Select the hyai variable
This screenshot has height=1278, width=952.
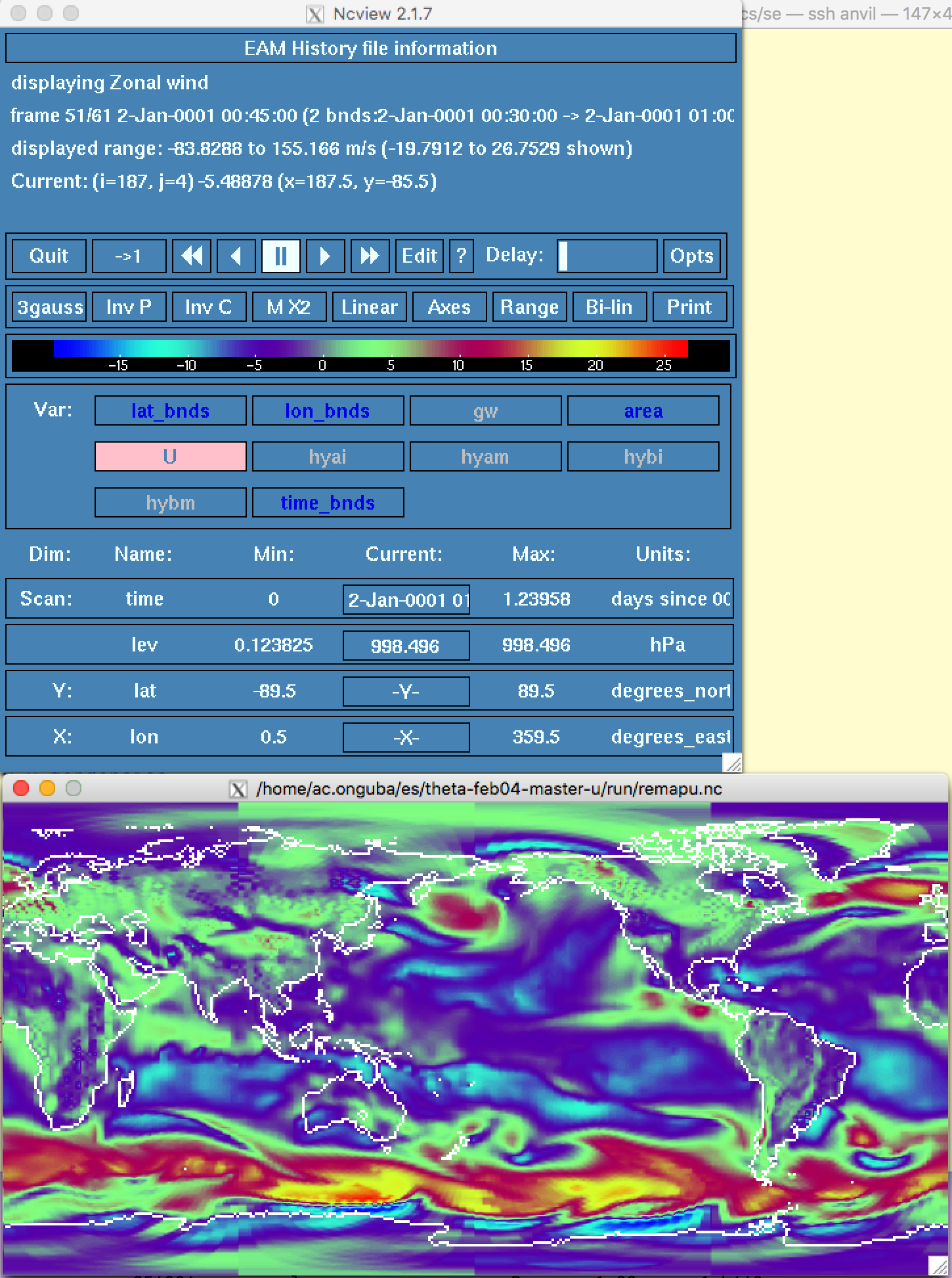328,456
